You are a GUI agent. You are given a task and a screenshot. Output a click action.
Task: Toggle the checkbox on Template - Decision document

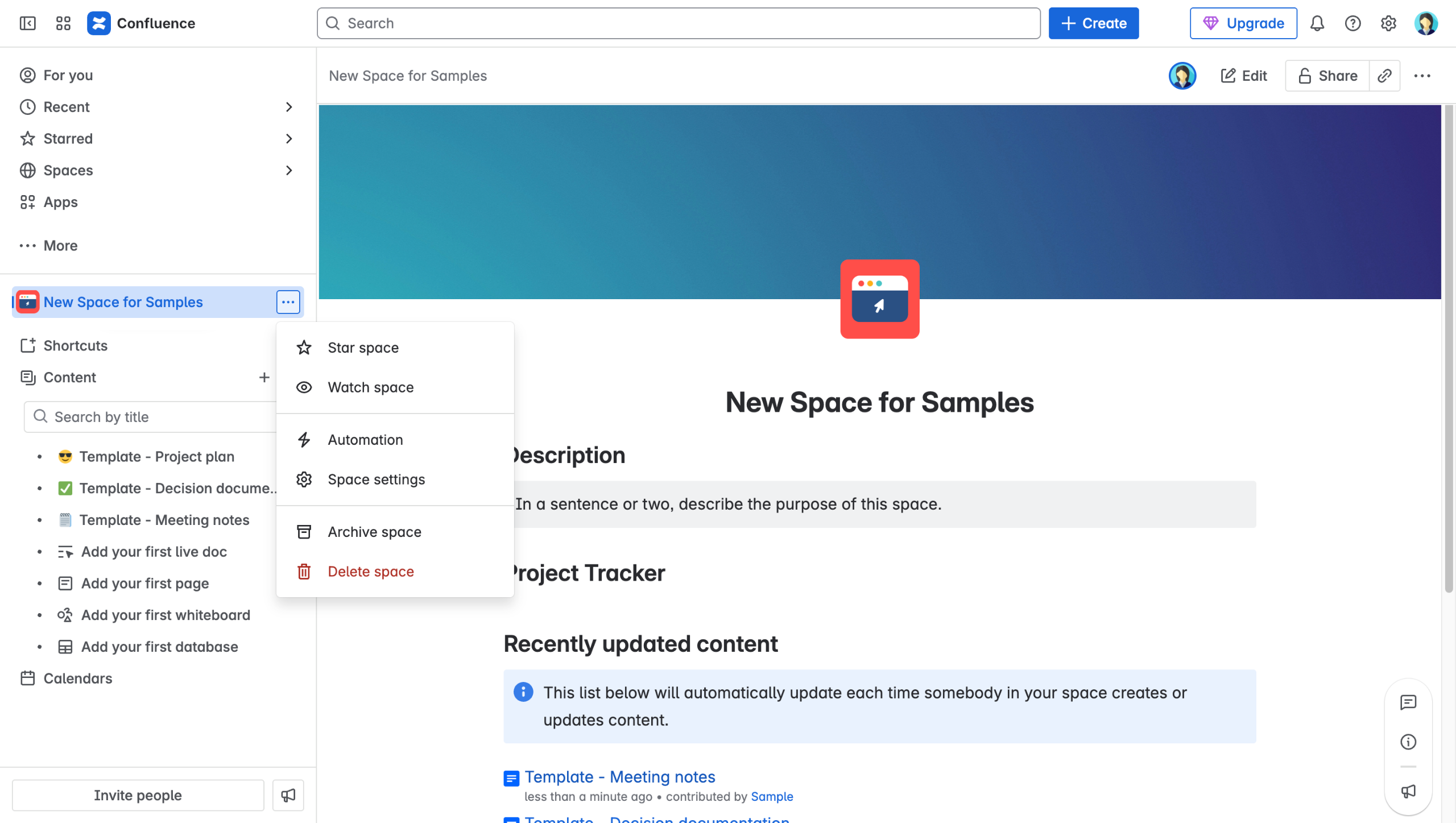[x=65, y=488]
